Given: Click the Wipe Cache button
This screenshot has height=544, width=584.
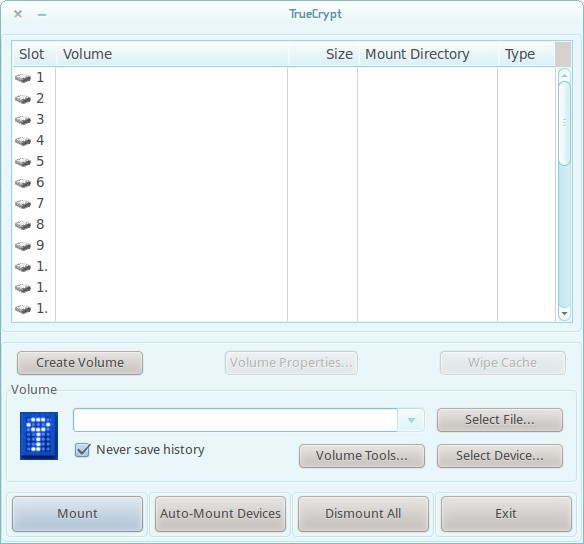Looking at the screenshot, I should 502,363.
